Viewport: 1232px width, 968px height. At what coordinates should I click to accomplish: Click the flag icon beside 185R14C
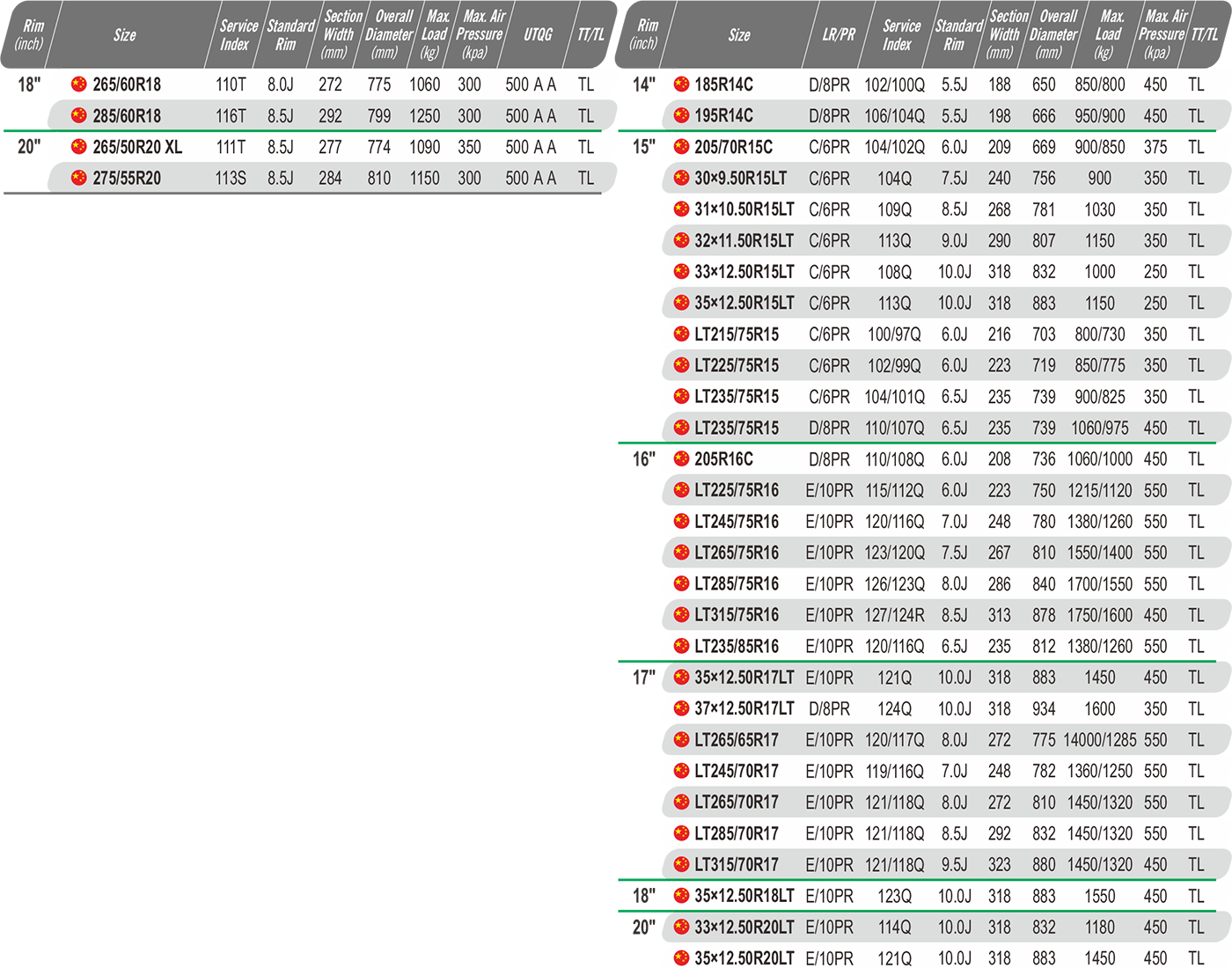(681, 84)
